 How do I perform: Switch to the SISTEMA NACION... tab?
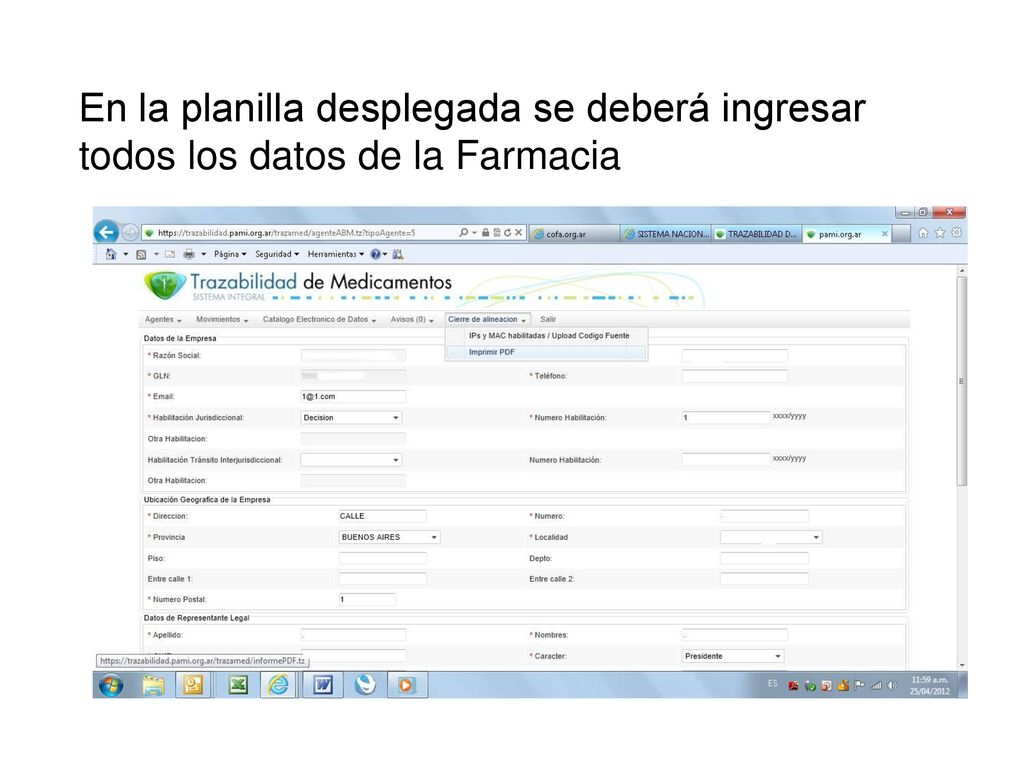(x=665, y=234)
